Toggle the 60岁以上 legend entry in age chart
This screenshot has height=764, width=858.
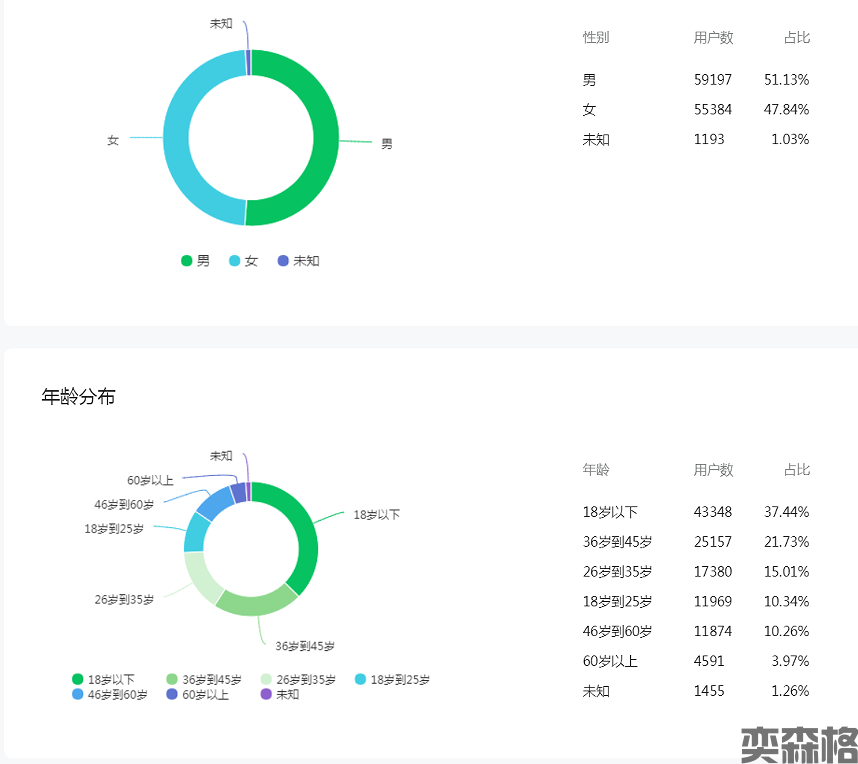(x=196, y=694)
